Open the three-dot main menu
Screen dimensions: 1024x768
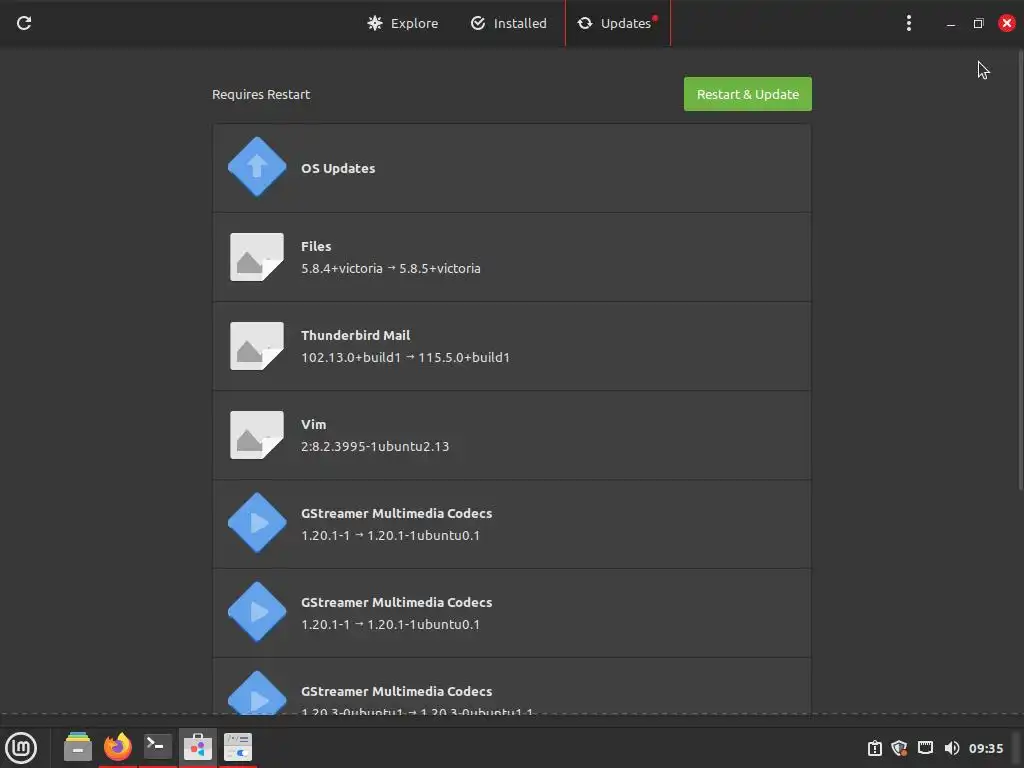coord(908,24)
